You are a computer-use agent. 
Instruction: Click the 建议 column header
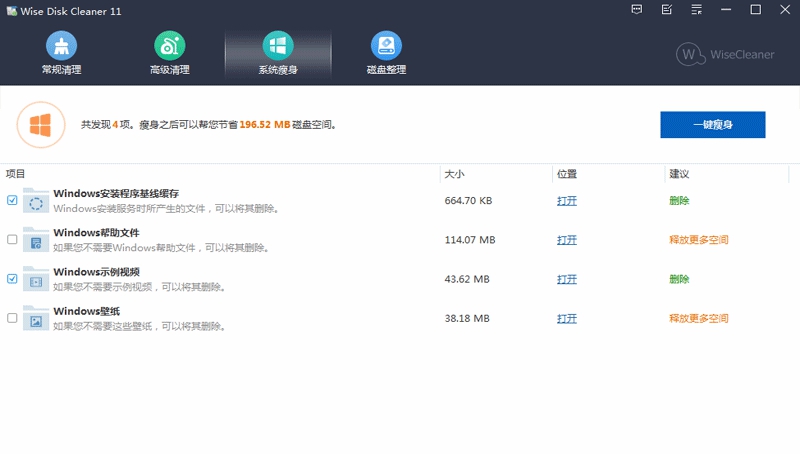tap(679, 174)
